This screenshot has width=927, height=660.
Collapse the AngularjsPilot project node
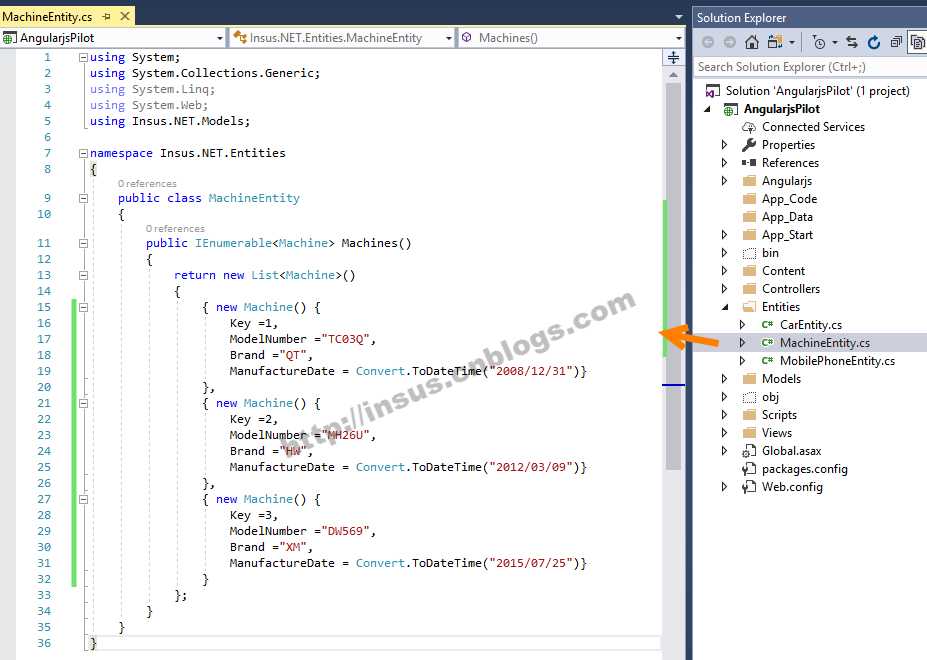(x=707, y=109)
